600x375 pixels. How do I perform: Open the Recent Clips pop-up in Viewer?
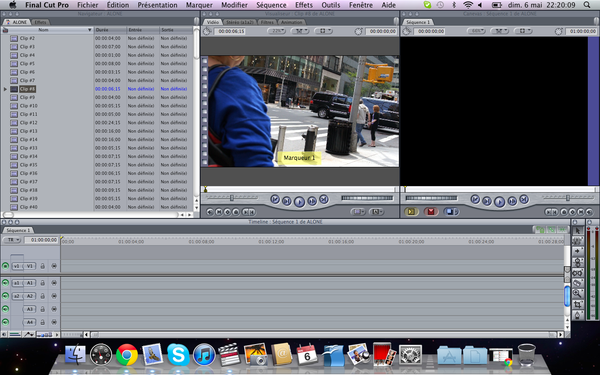tap(358, 212)
